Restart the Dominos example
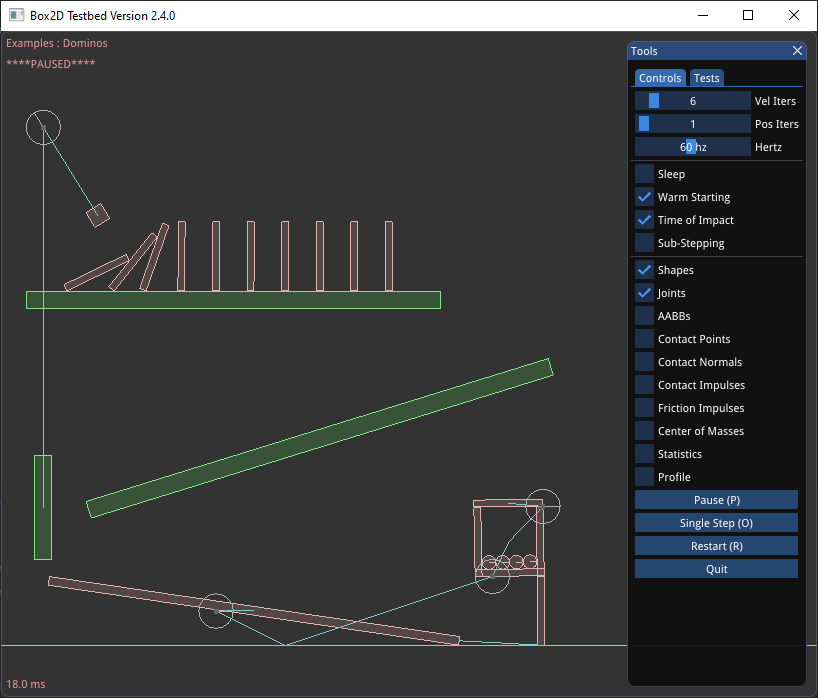Viewport: 818px width, 698px height. coord(716,545)
